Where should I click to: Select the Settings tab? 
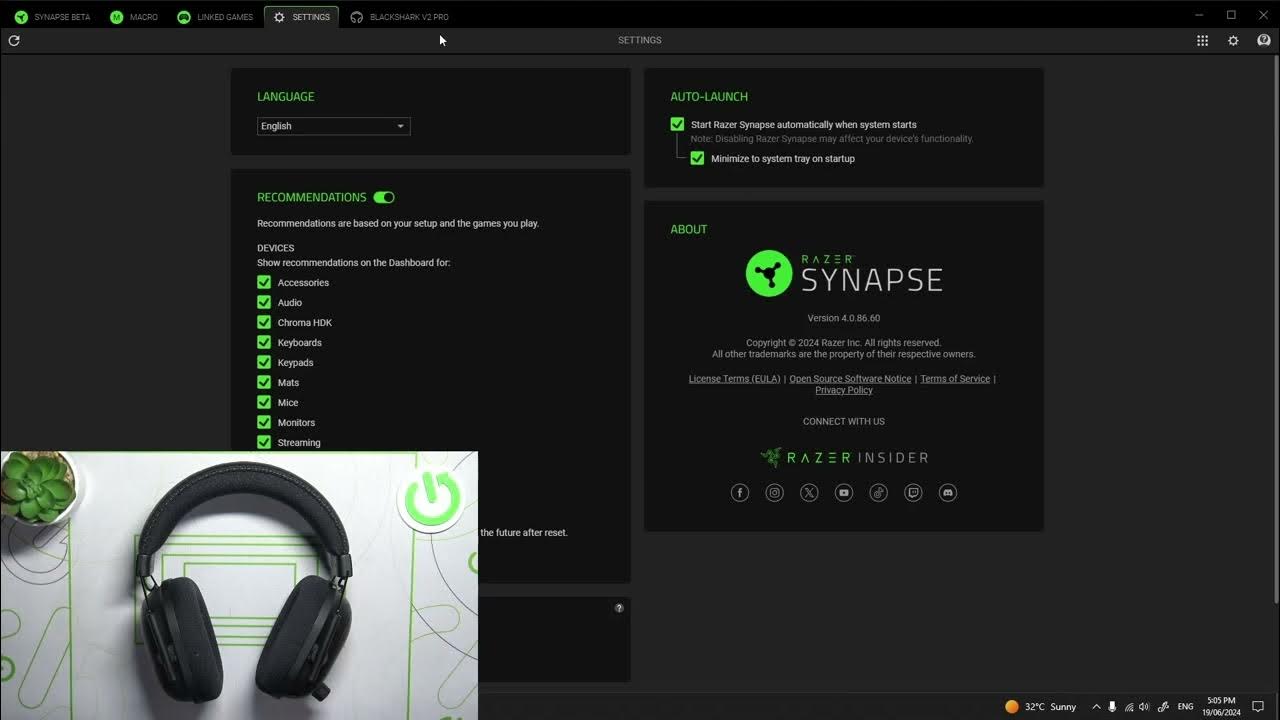301,17
